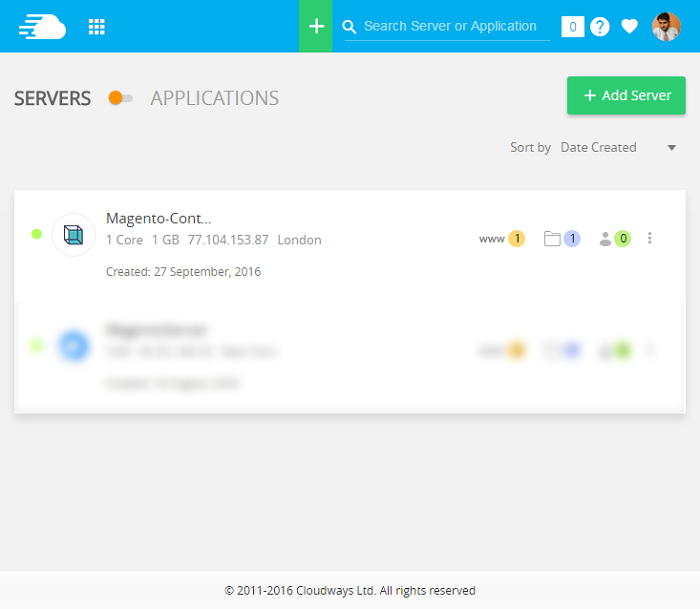Click the green plus add button in header
Viewport: 700px width, 609px height.
pos(316,26)
